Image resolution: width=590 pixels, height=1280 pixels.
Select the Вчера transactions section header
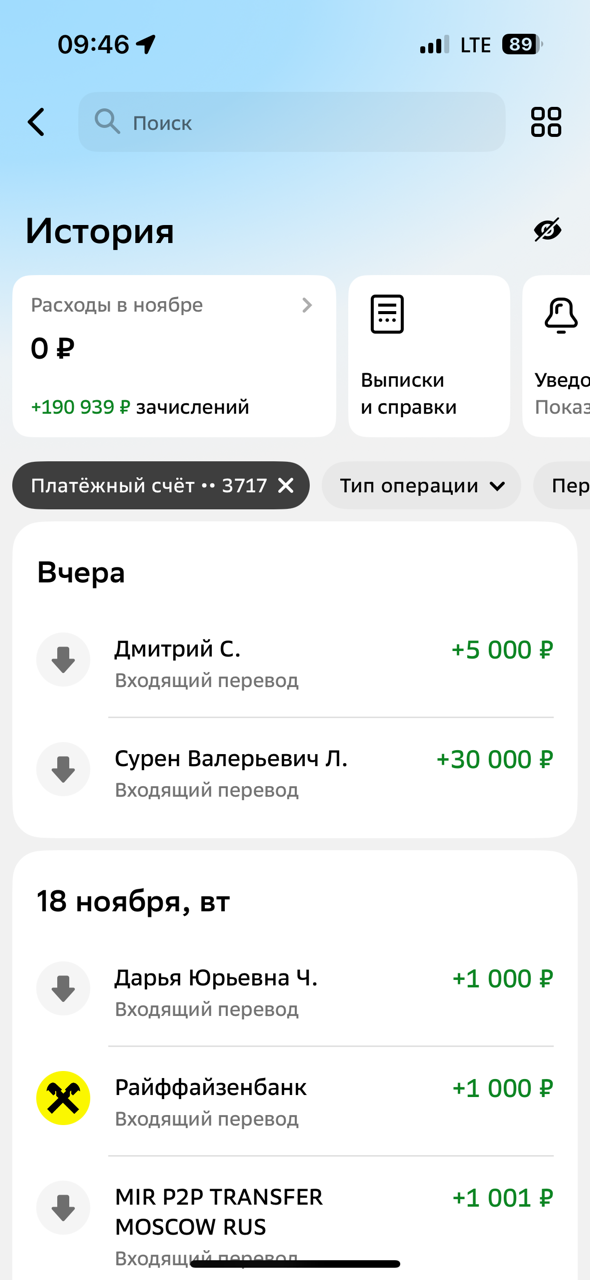pos(80,571)
